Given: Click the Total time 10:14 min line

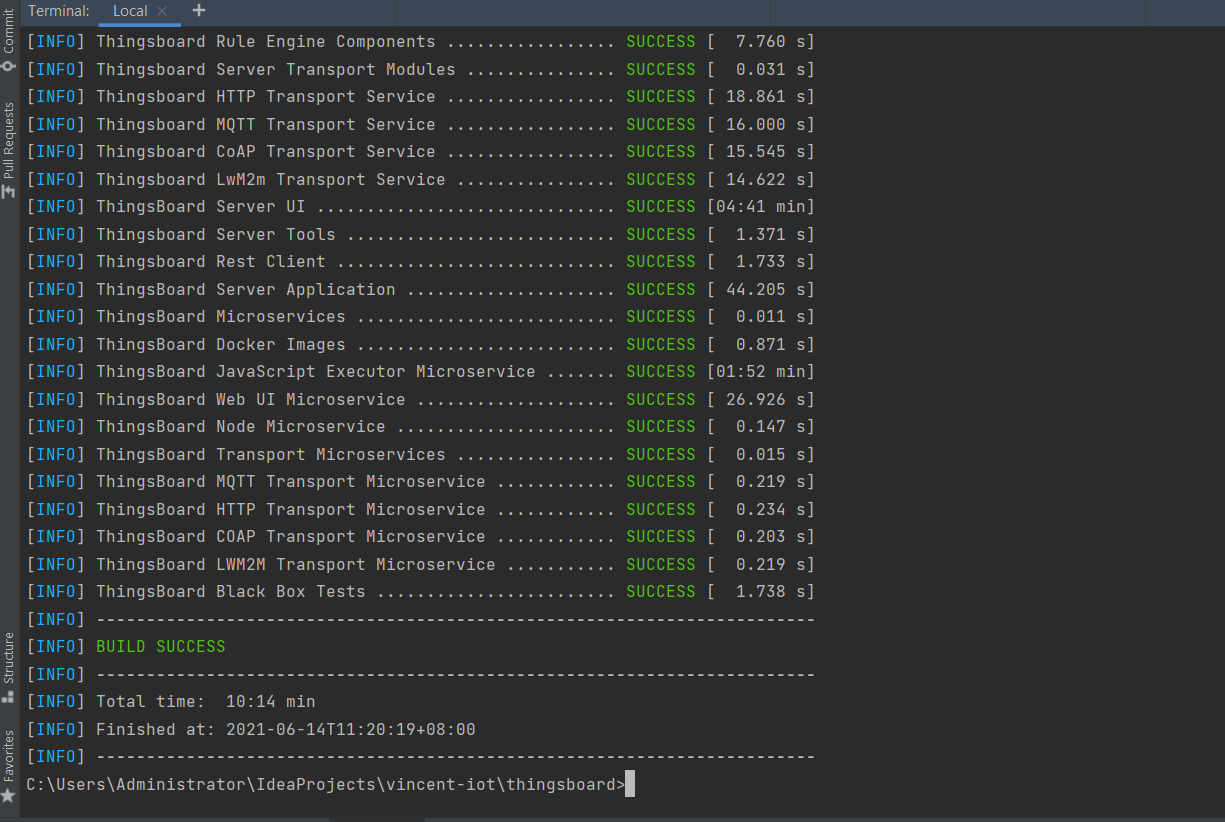Looking at the screenshot, I should click(171, 702).
